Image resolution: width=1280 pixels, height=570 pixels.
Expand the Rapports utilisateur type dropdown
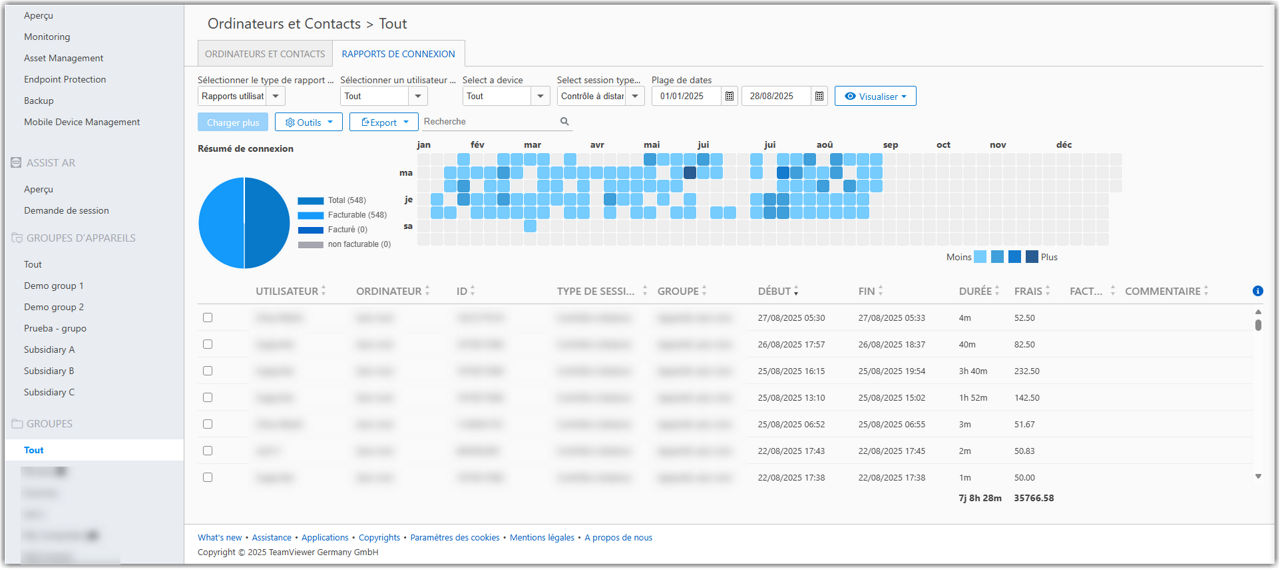coord(242,96)
